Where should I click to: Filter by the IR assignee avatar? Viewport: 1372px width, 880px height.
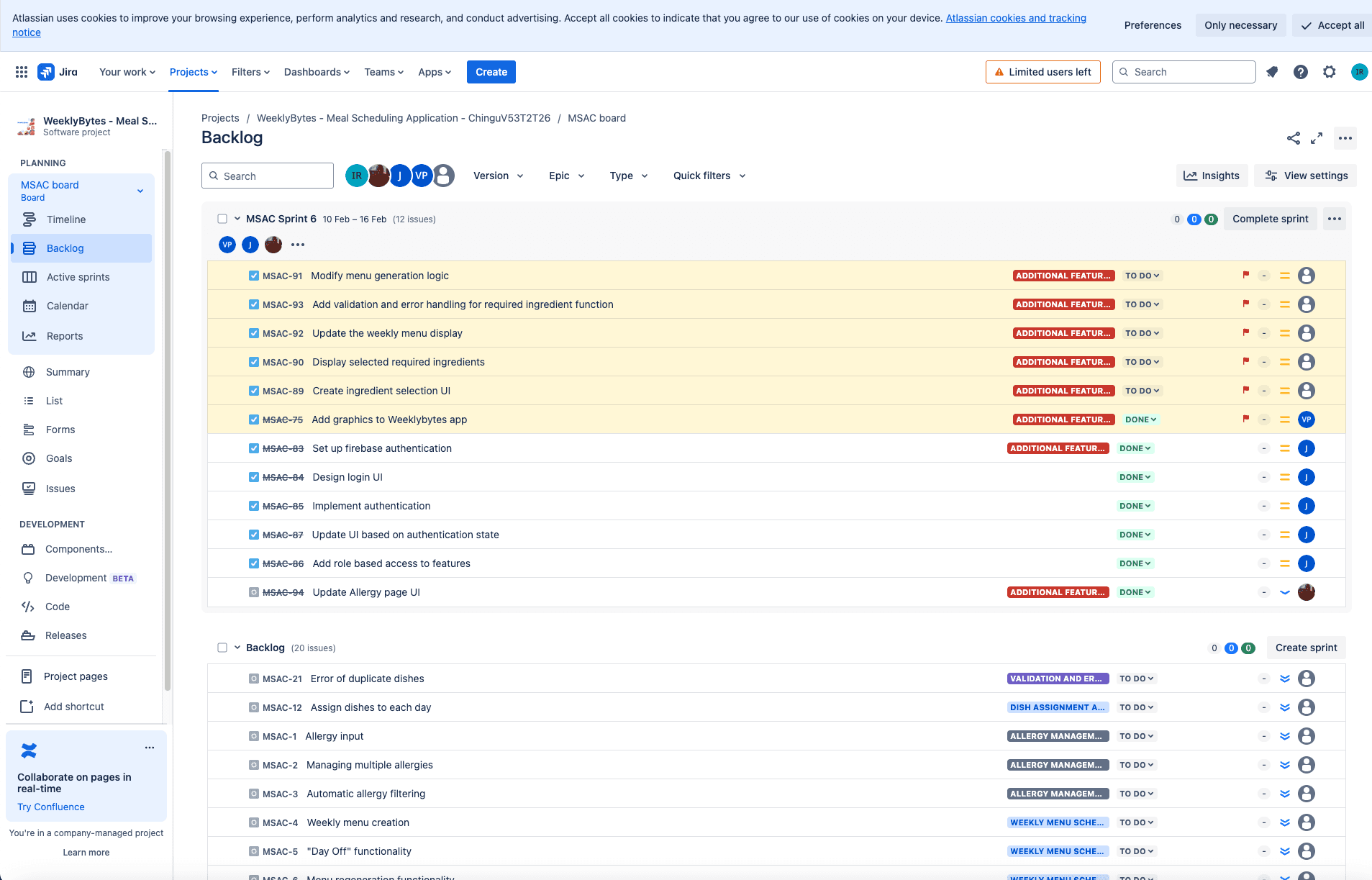(x=357, y=176)
